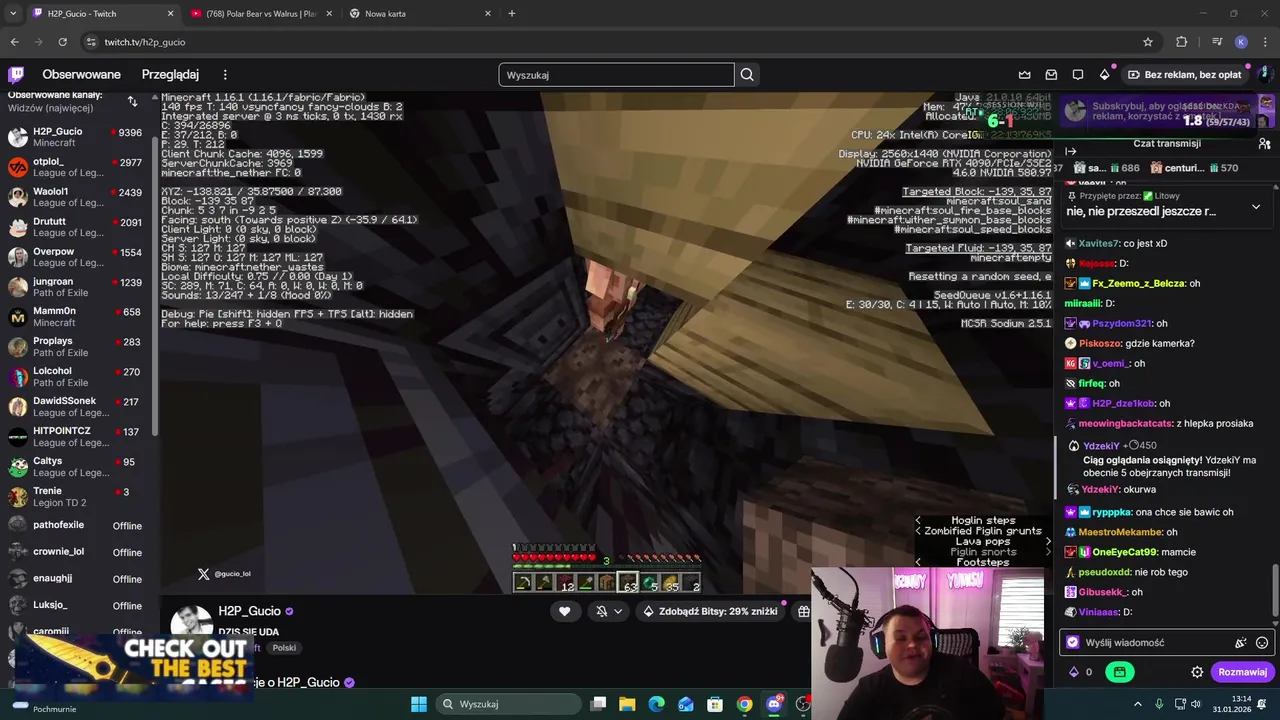
Task: Open the notification bell dropdown under the stream
Action: pyautogui.click(x=608, y=611)
